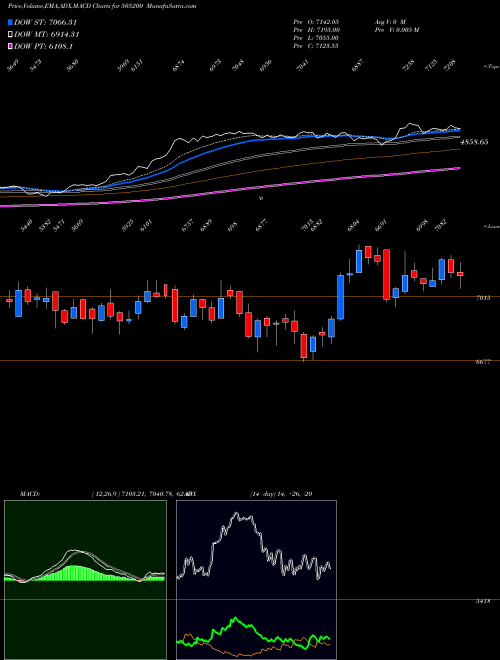Click the white ADX line peak
This screenshot has height=660, width=500.
tap(237, 514)
